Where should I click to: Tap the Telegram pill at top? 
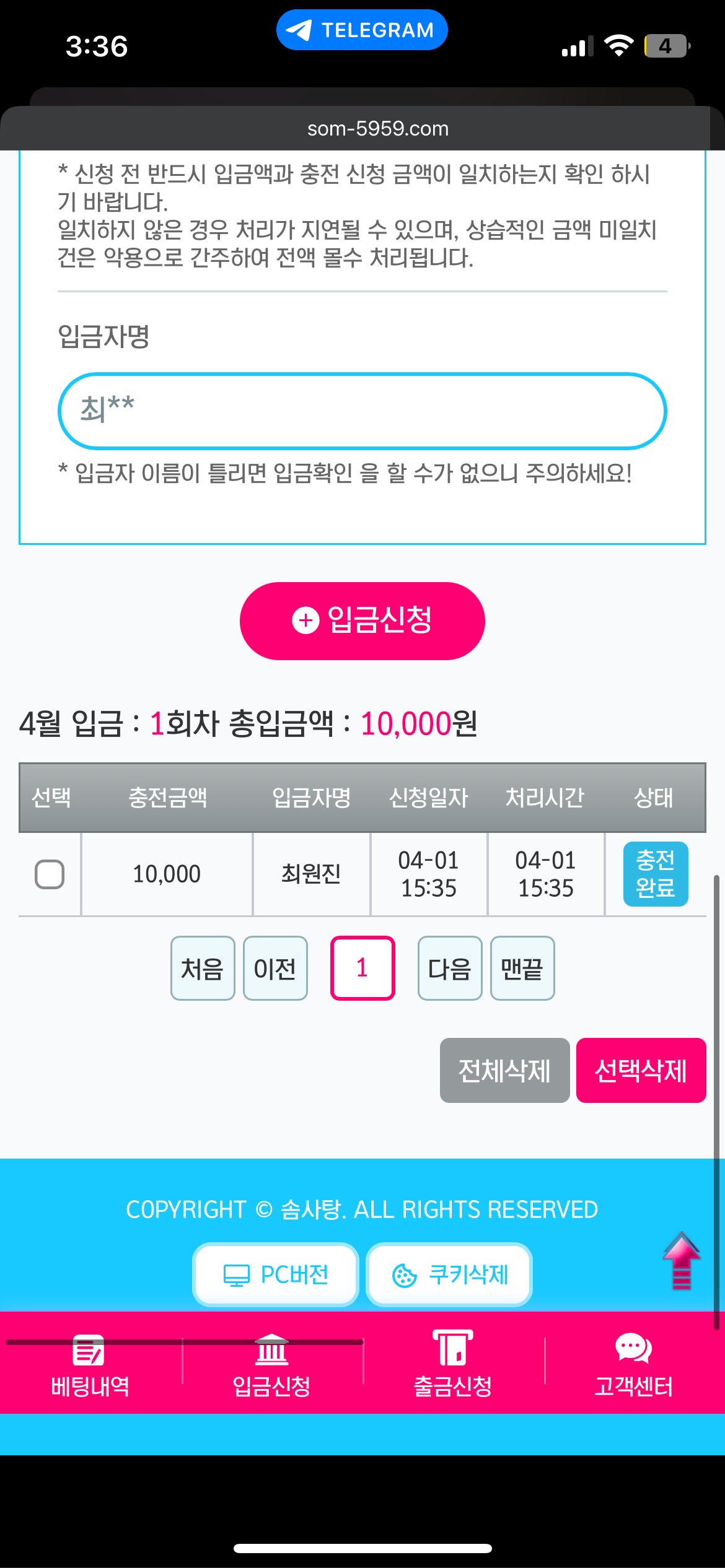(x=362, y=30)
